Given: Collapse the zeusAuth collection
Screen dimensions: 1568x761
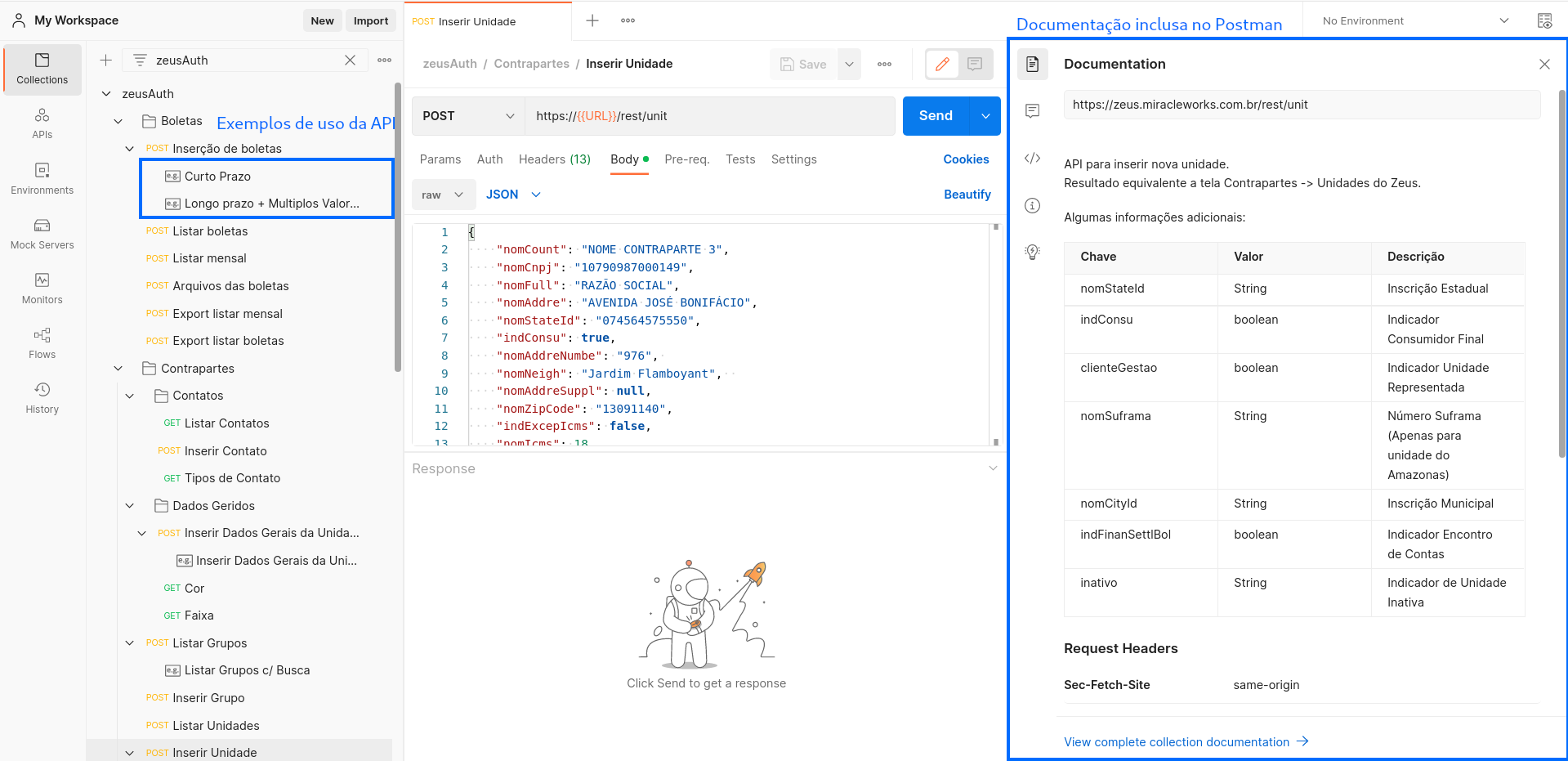Looking at the screenshot, I should pos(106,94).
